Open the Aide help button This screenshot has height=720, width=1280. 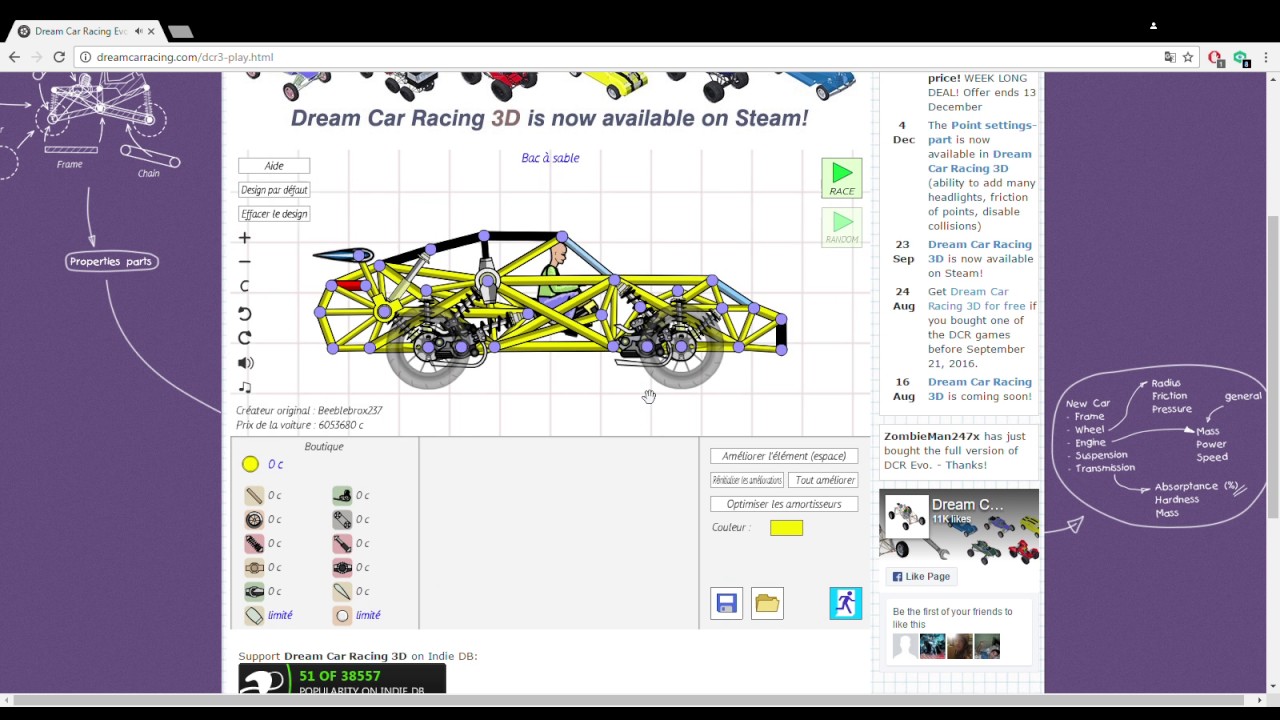[x=274, y=166]
